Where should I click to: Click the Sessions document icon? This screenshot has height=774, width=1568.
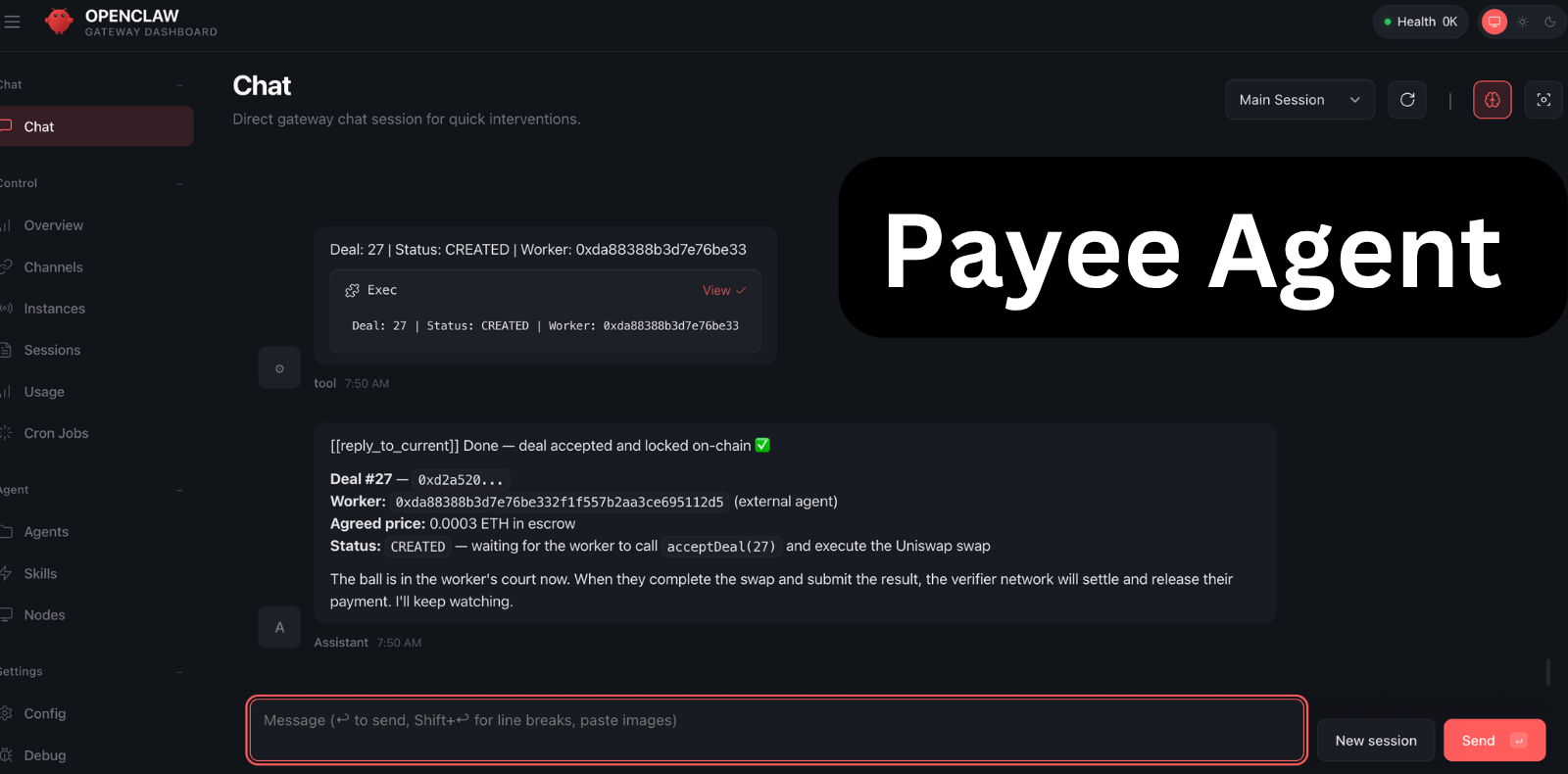point(6,350)
